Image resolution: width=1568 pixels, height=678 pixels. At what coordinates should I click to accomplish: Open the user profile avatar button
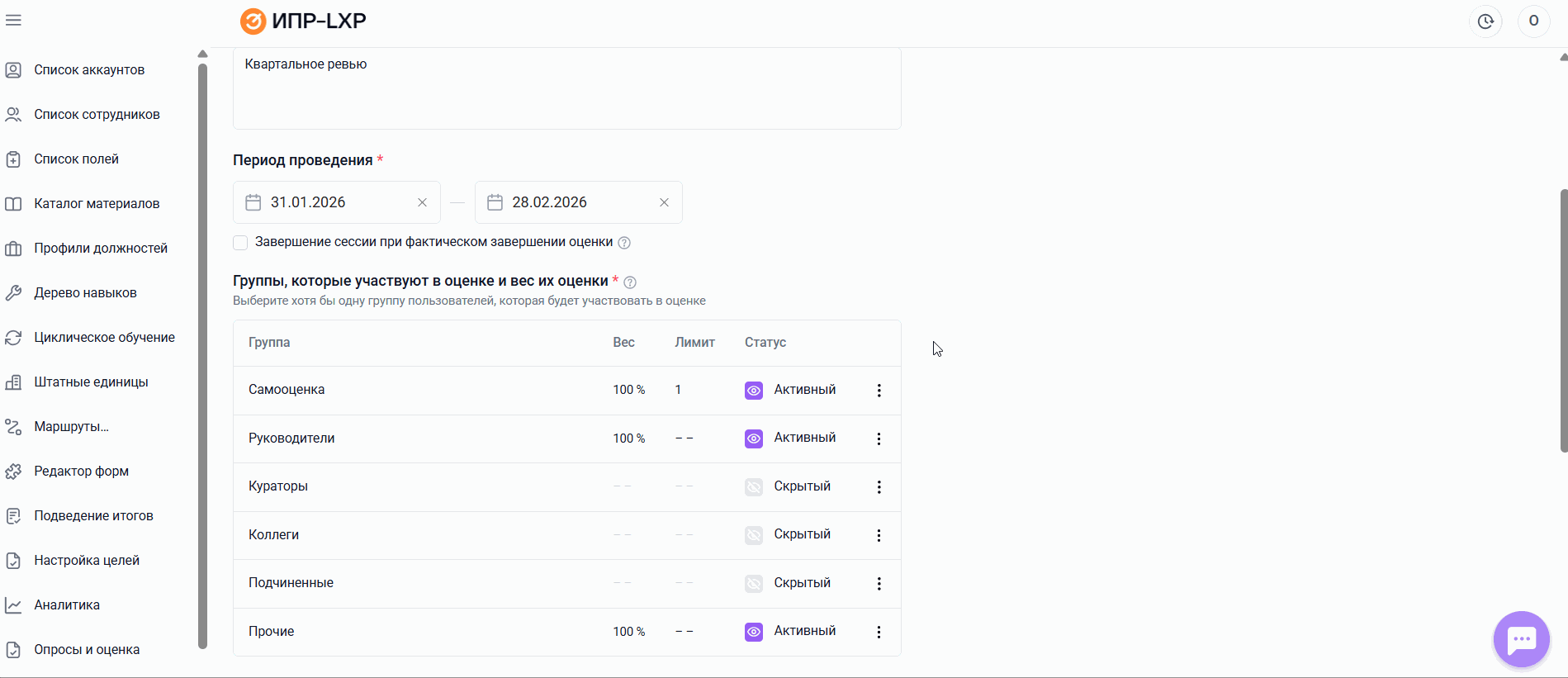pos(1533,21)
